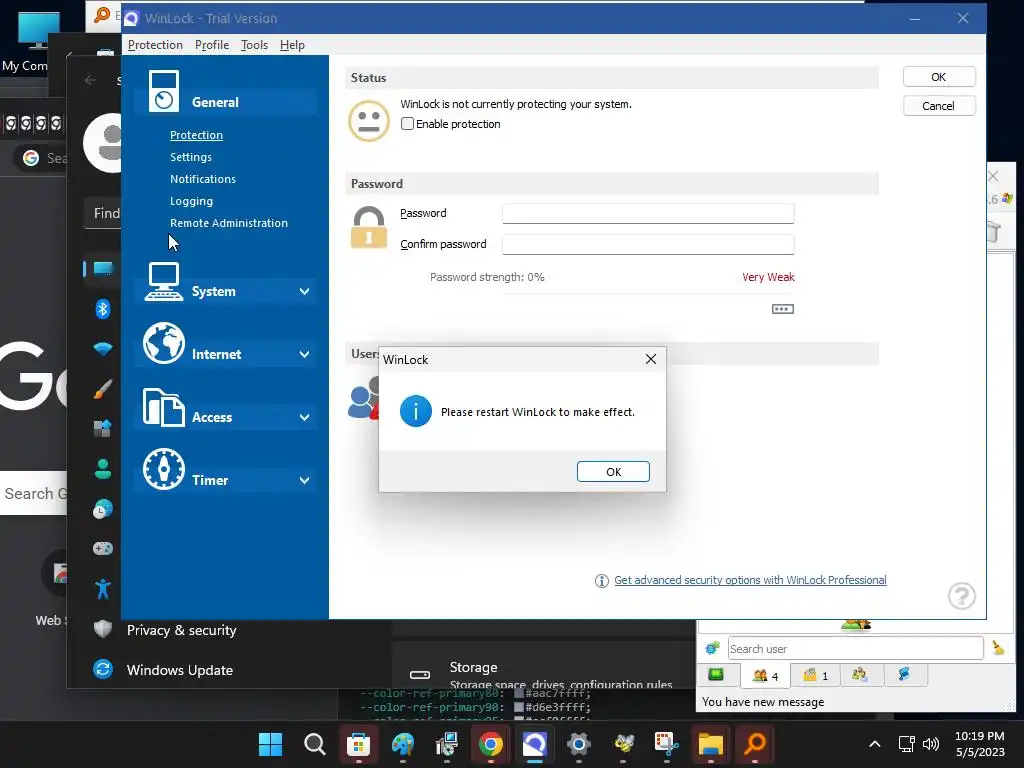Click the question mark help icon

[x=961, y=596]
